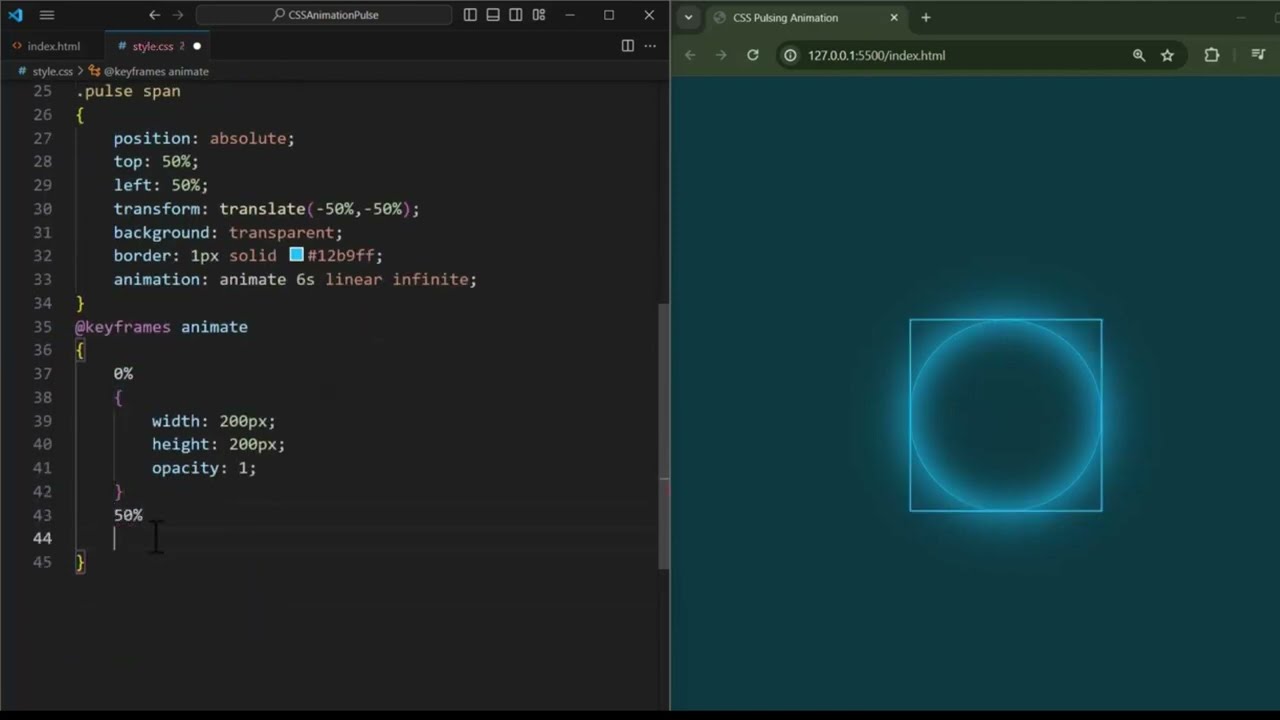Click the 'transform: translate(-50%,-50%);' line

click(x=266, y=209)
